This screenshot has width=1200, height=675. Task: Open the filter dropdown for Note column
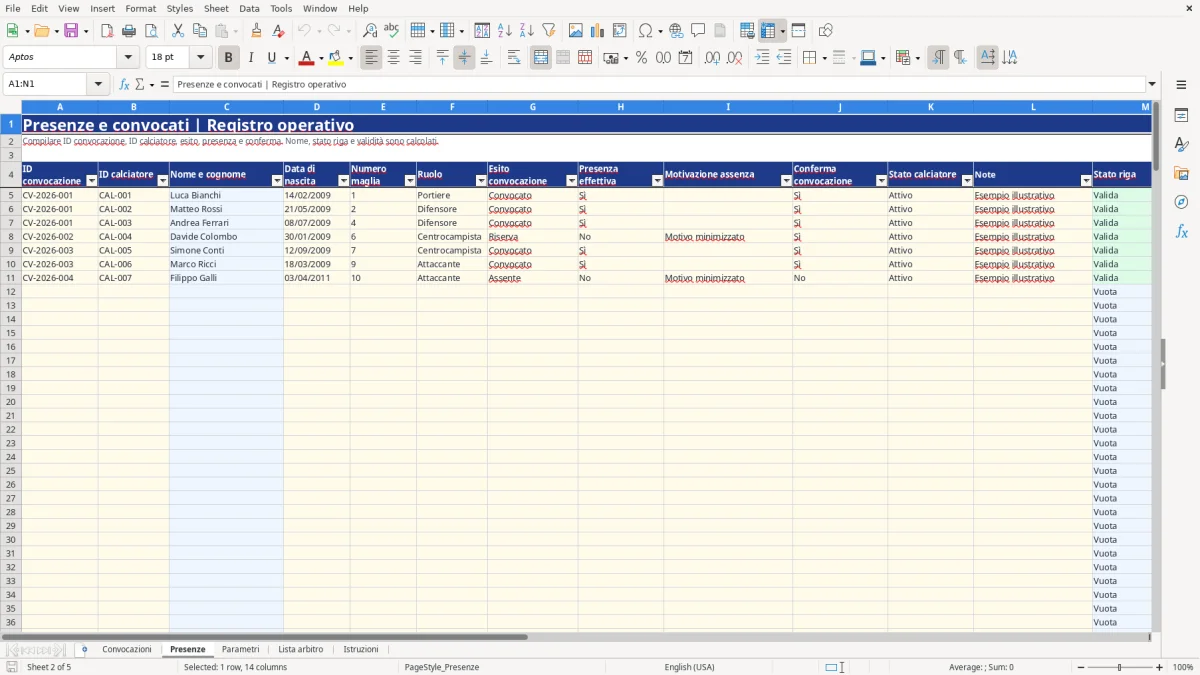coord(1086,181)
